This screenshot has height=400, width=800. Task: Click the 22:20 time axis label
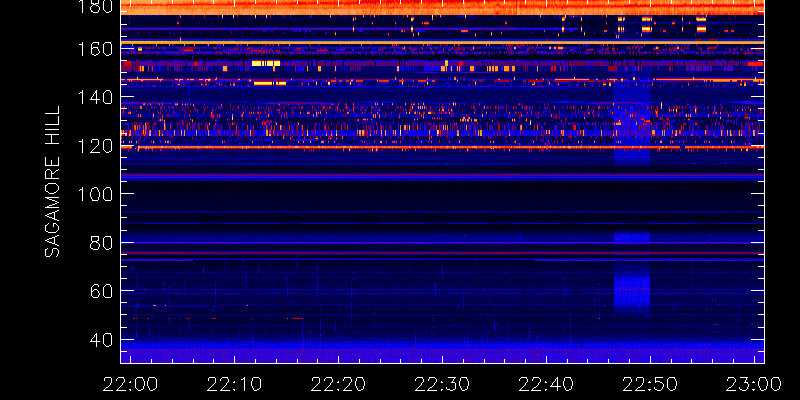click(339, 384)
